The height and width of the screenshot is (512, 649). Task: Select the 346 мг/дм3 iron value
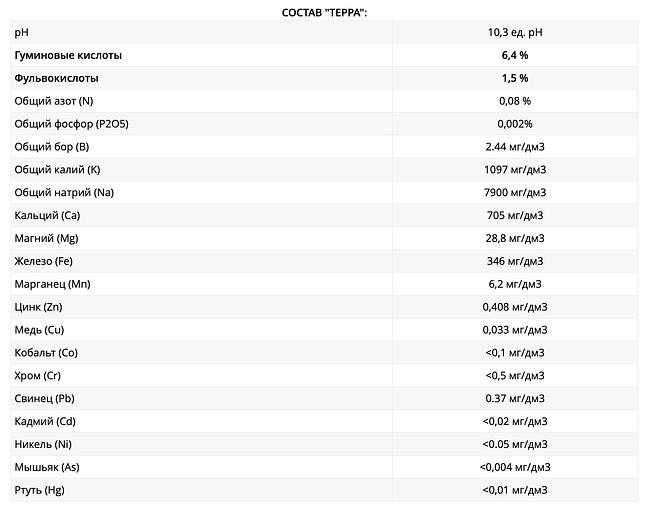pos(515,261)
